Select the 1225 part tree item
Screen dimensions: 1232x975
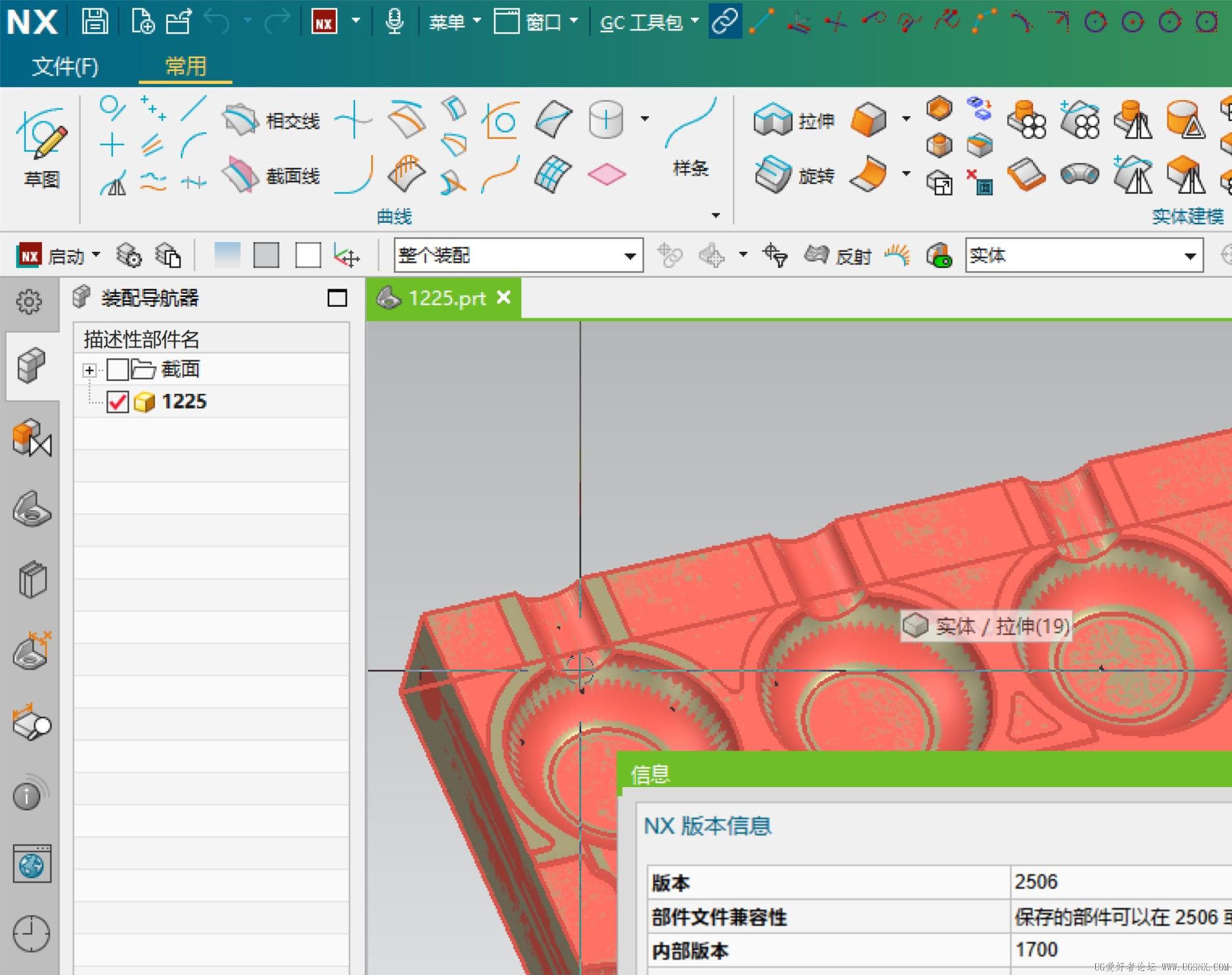pos(184,402)
